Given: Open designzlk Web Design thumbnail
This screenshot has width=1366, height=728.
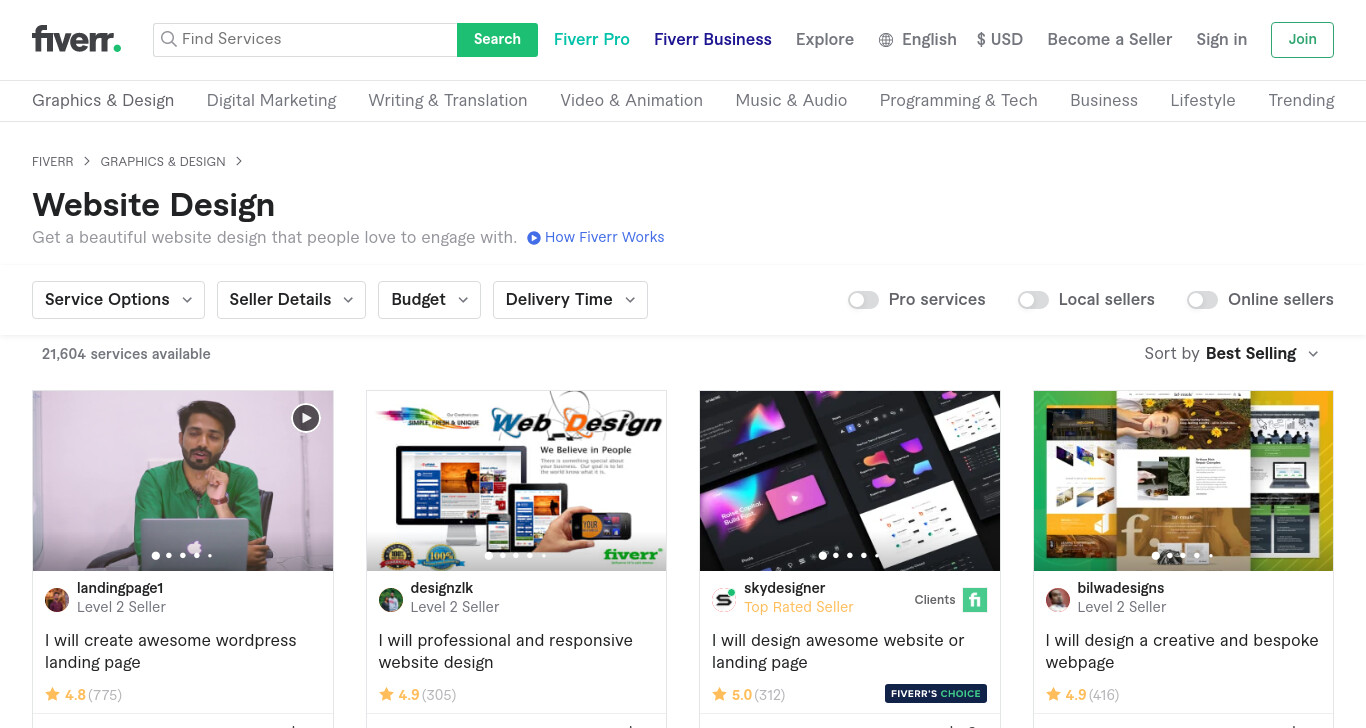Looking at the screenshot, I should (x=516, y=480).
